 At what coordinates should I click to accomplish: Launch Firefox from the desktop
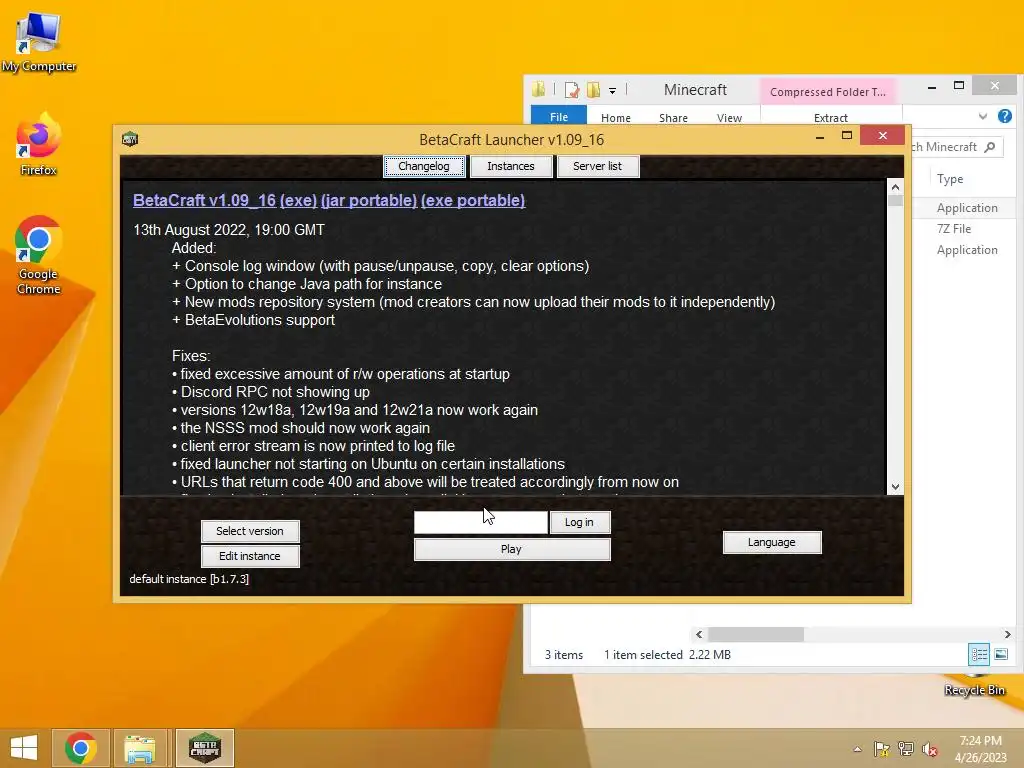click(39, 145)
